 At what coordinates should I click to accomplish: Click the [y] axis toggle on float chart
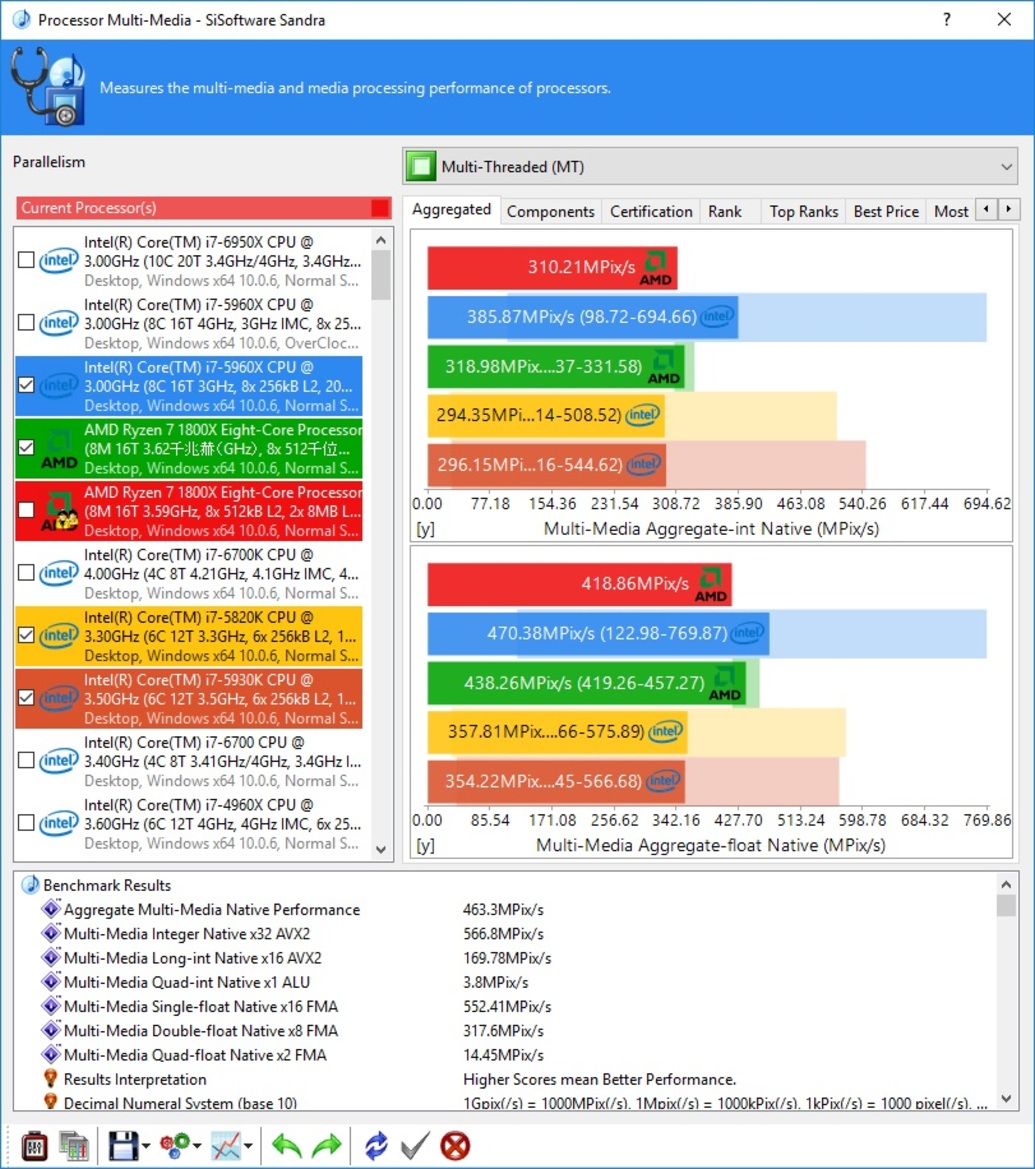point(425,845)
